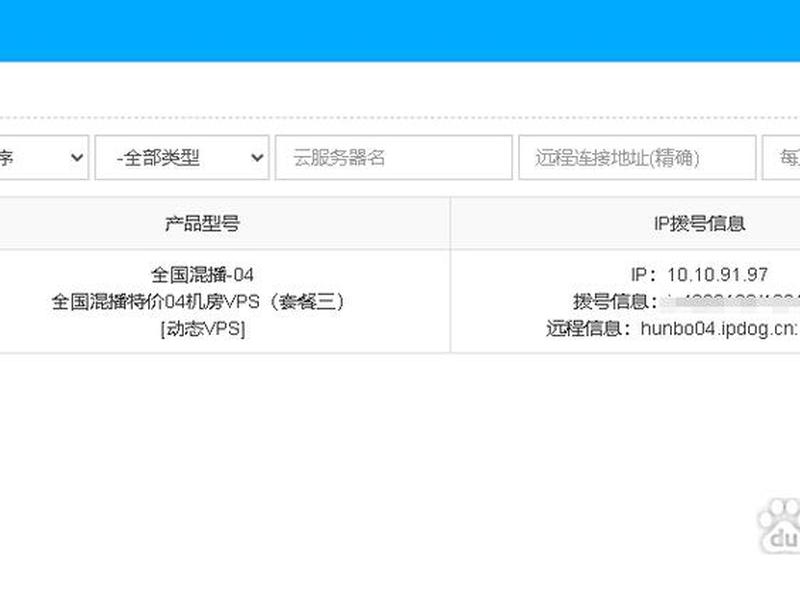Select the IP: 10.10.91.97 text
800x600 pixels.
[699, 275]
